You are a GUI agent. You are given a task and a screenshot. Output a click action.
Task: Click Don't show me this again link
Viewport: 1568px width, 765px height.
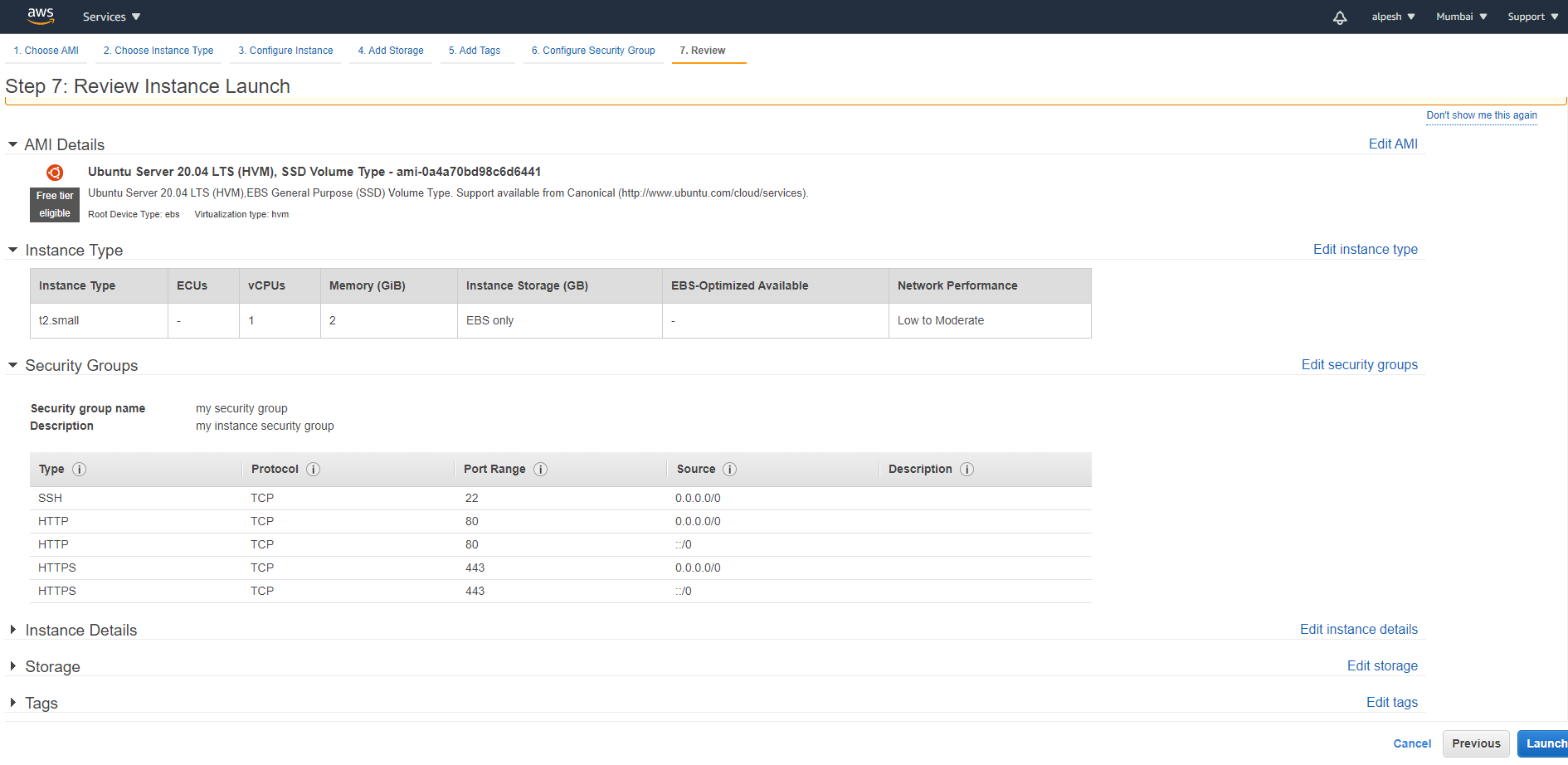(x=1482, y=115)
